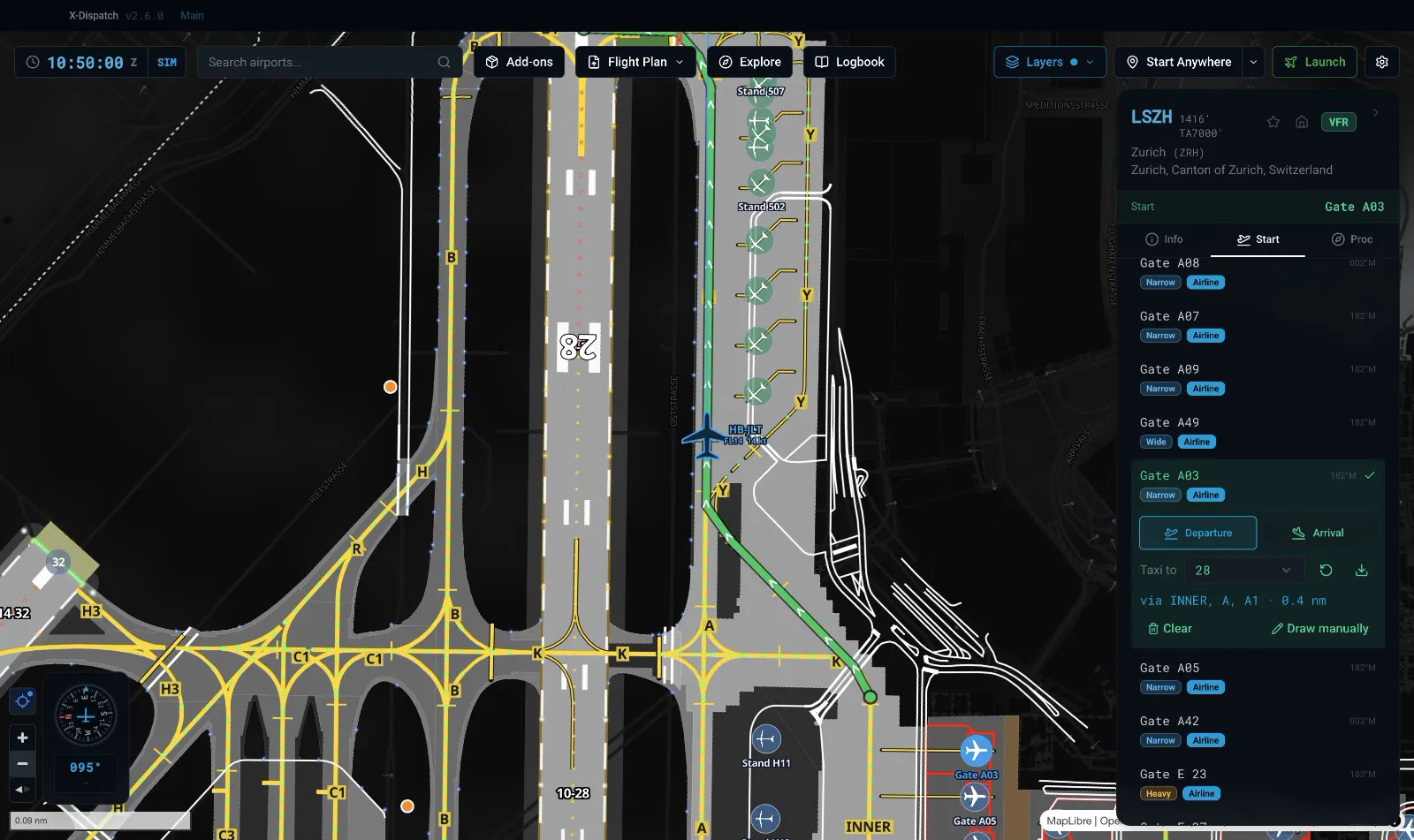Select the HB-JLT aircraft on the map

706,437
